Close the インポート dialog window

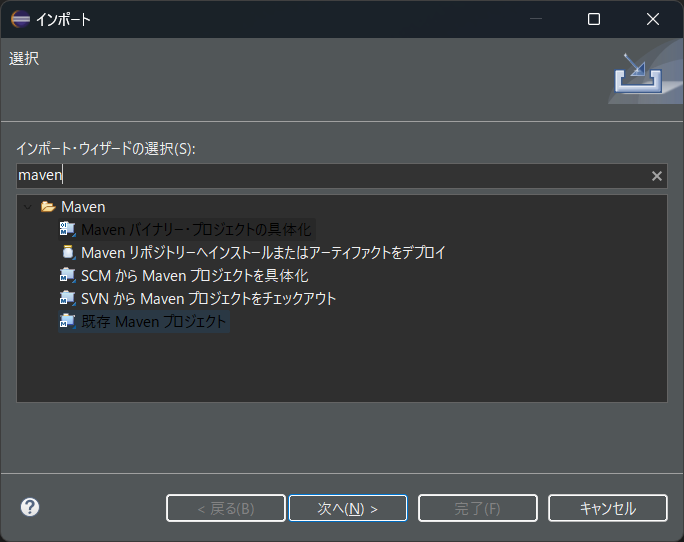[x=653, y=19]
